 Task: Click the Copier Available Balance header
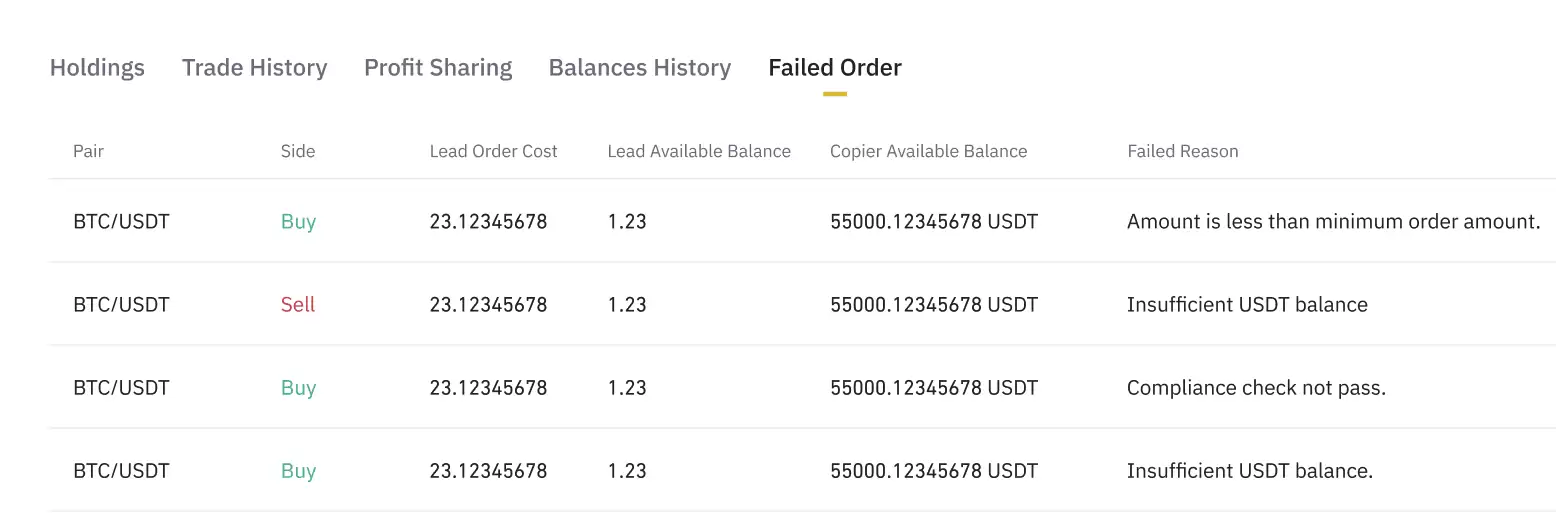point(928,152)
